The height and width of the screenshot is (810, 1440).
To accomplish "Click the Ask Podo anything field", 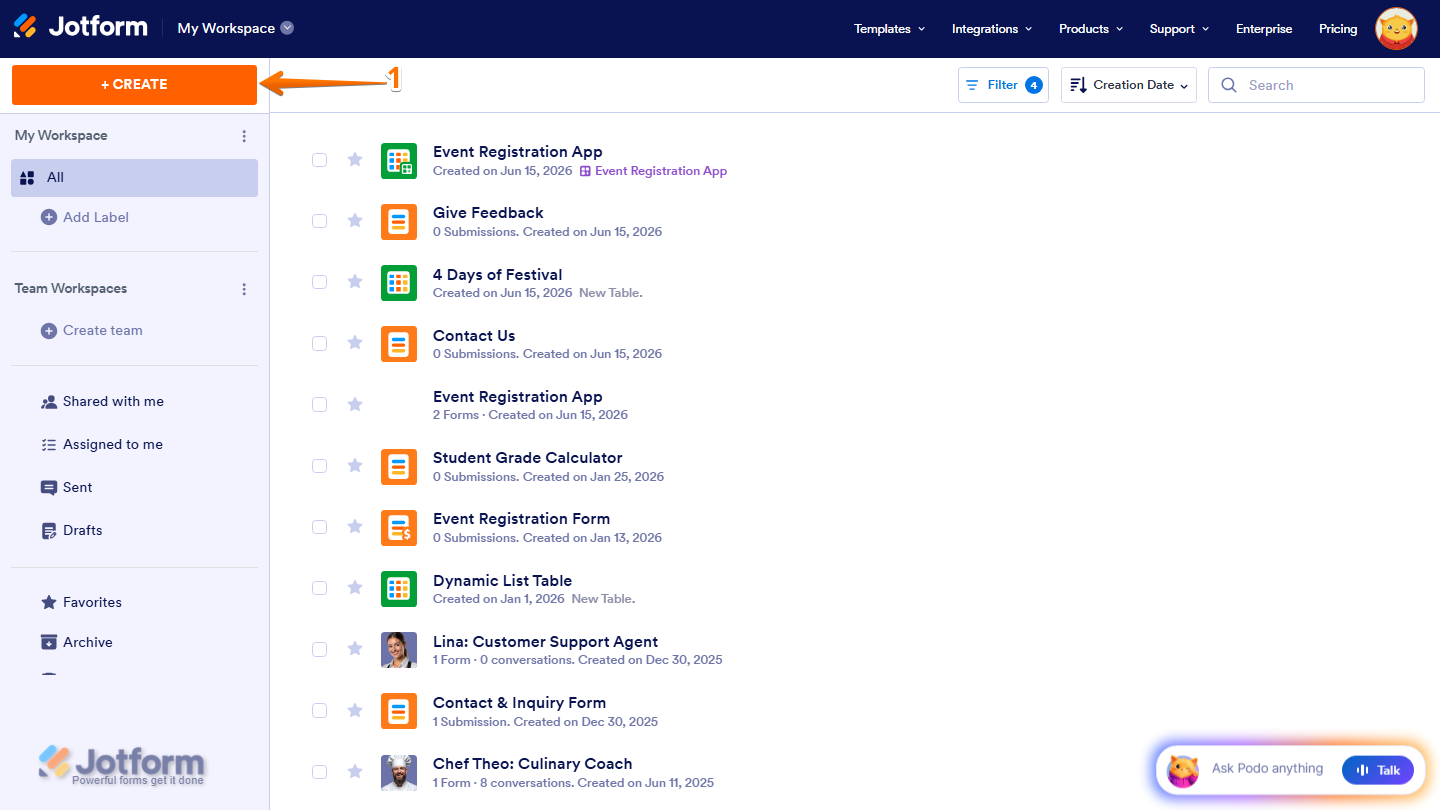I will (1267, 769).
